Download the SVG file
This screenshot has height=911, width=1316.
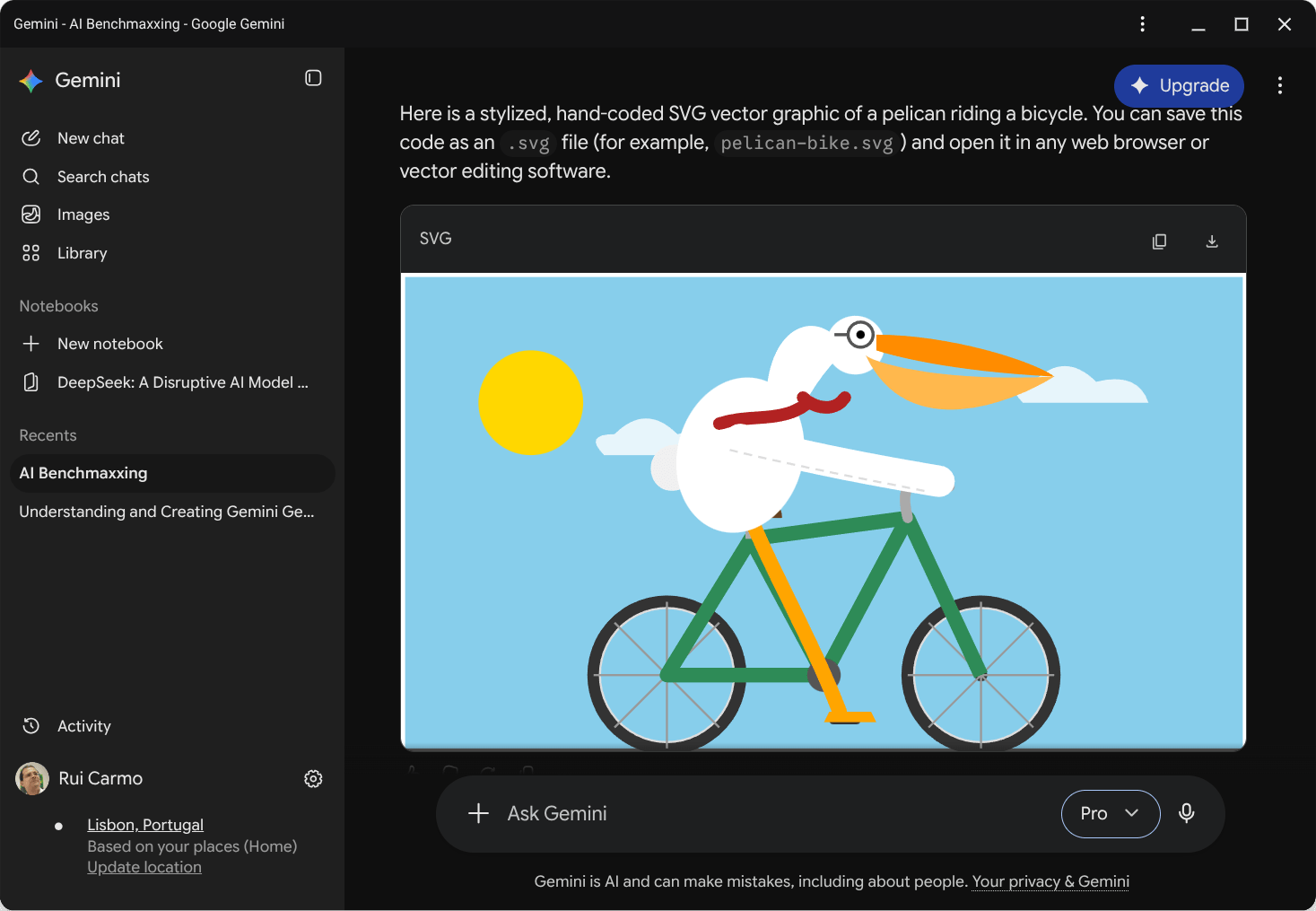tap(1212, 241)
